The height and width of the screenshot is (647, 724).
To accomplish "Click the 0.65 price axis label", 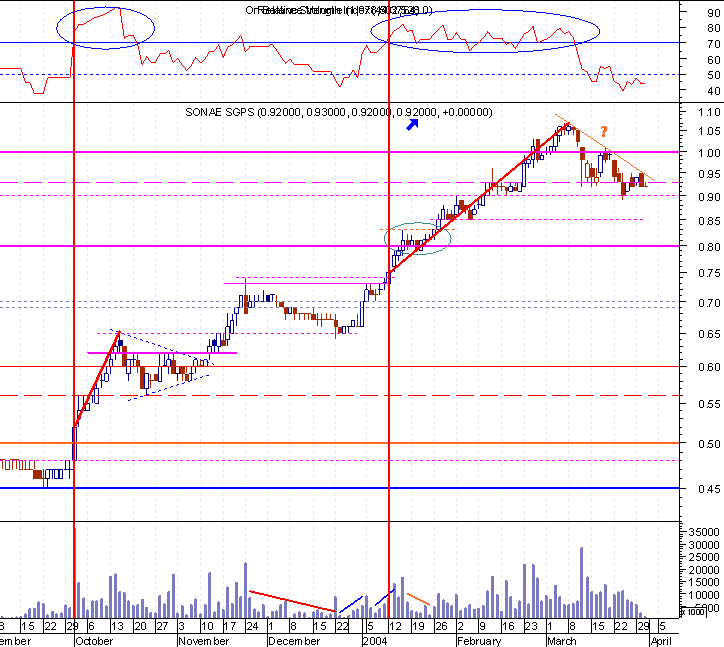I will click(x=709, y=334).
